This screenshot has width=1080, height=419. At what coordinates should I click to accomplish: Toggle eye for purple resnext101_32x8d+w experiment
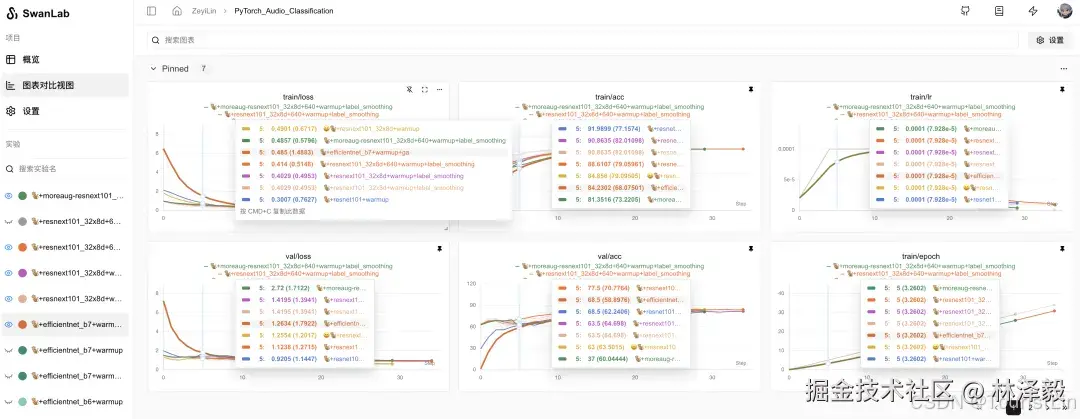pos(9,273)
